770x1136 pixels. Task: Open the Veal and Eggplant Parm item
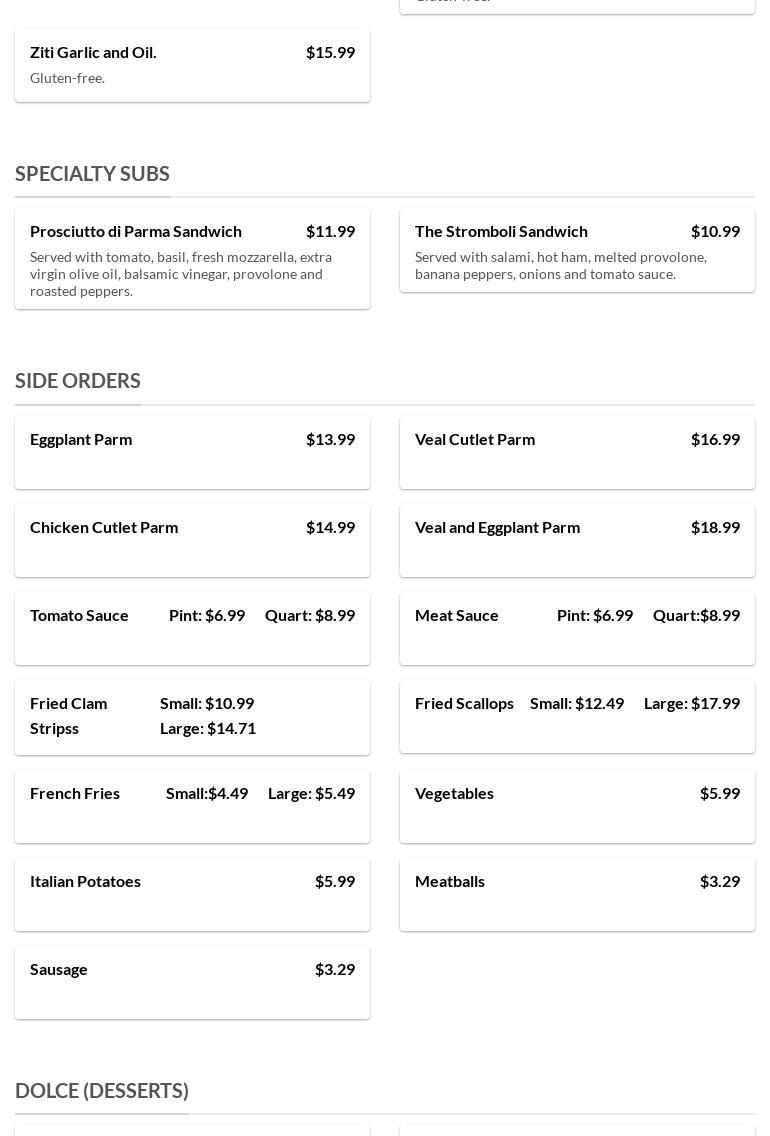[x=577, y=540]
